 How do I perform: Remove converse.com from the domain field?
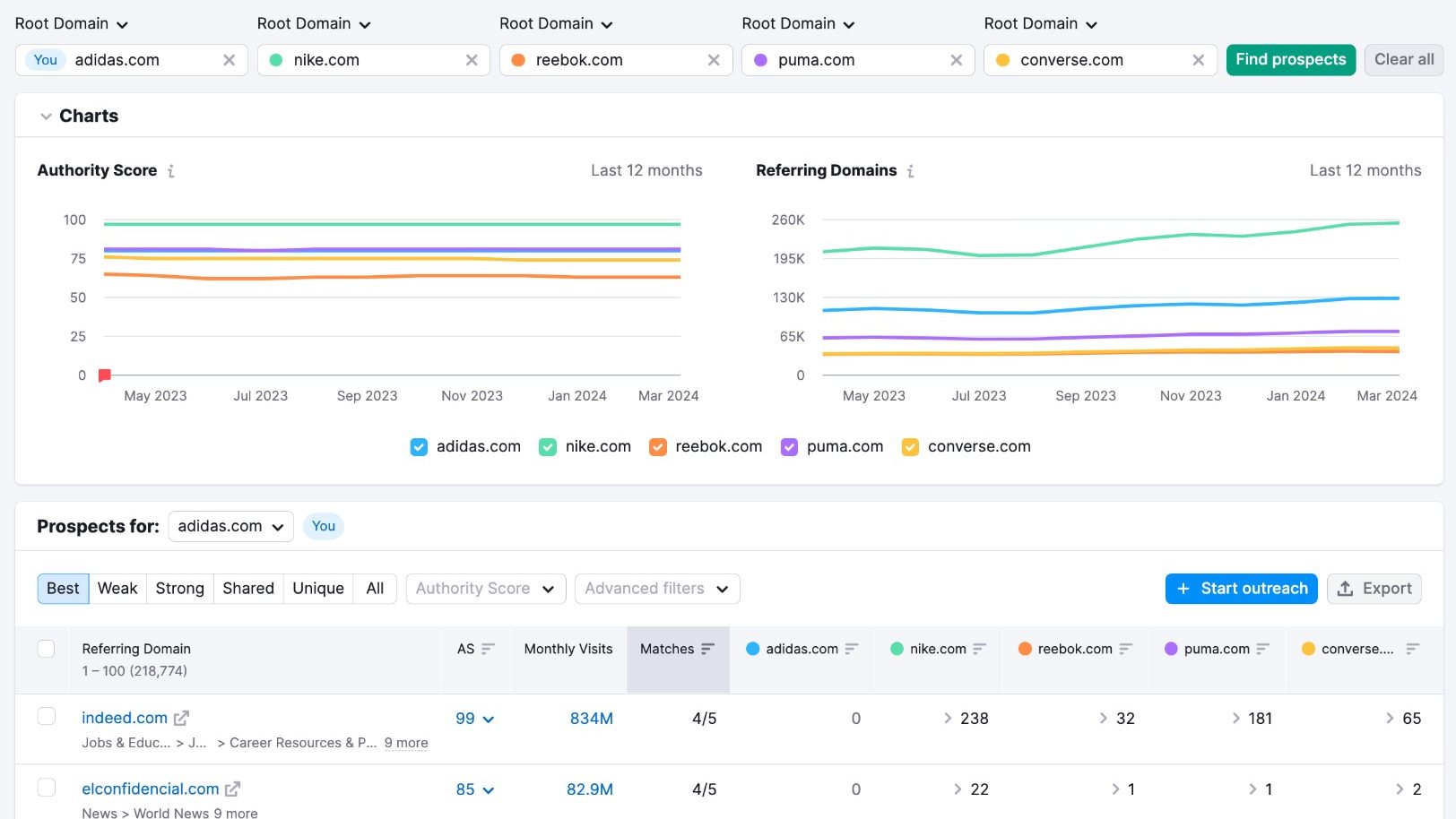pyautogui.click(x=1199, y=60)
